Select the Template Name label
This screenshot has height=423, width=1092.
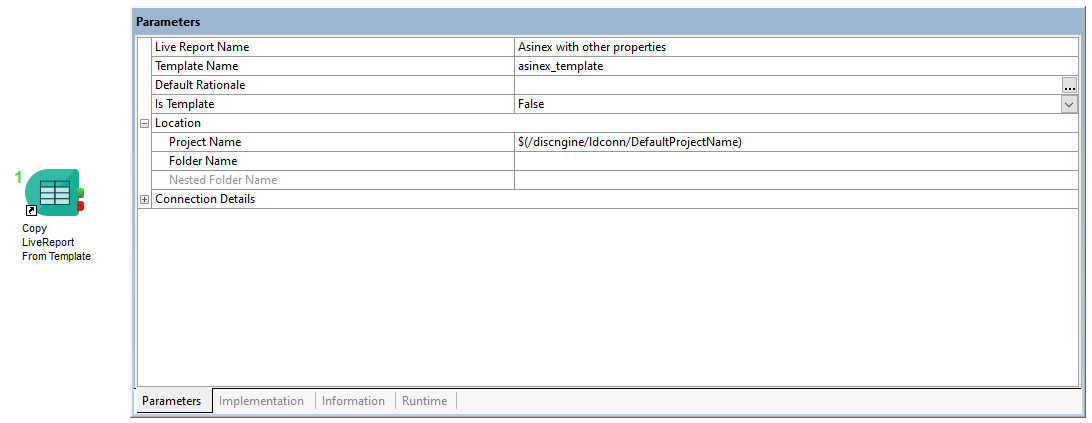196,66
